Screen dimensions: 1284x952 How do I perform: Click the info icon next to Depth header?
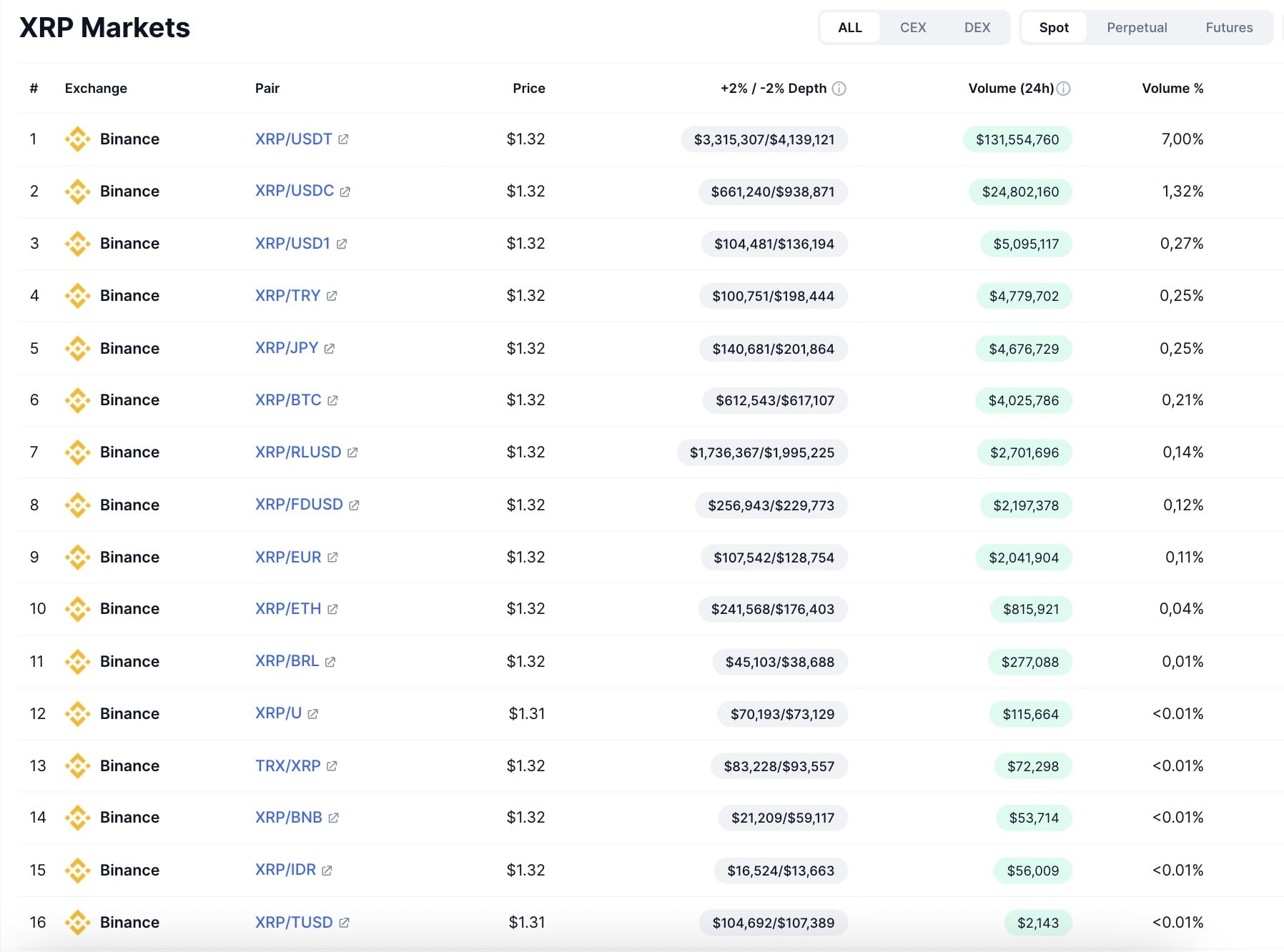click(839, 89)
